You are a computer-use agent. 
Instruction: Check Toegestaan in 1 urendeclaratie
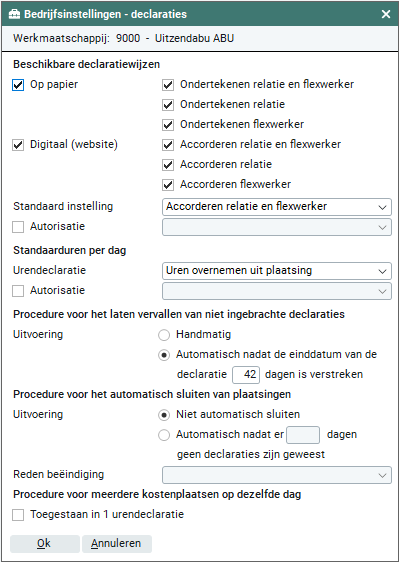coord(18,515)
